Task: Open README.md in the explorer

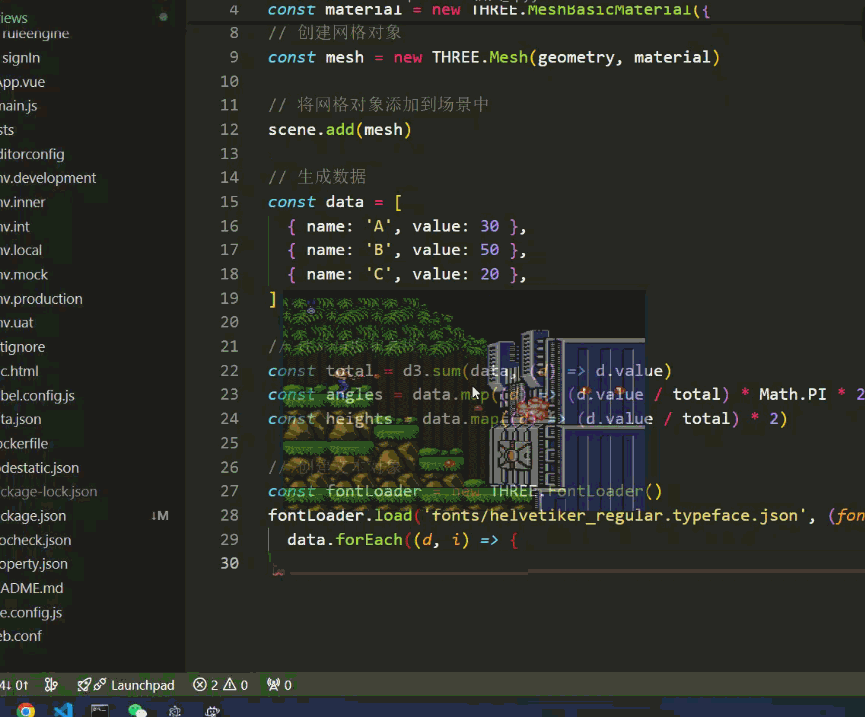Action: click(32, 588)
